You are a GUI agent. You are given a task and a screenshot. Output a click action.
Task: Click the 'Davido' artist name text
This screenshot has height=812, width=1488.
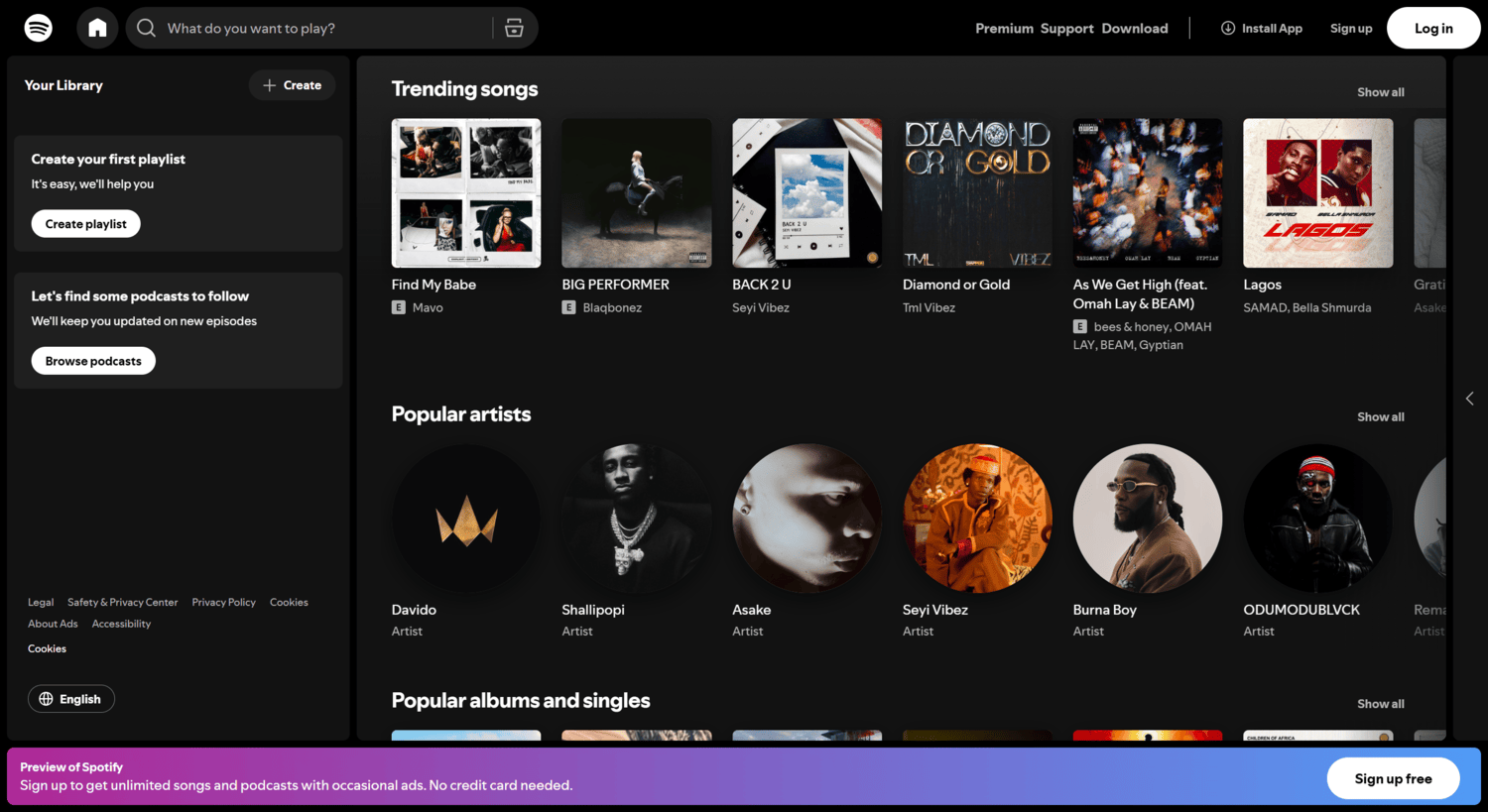pos(414,610)
